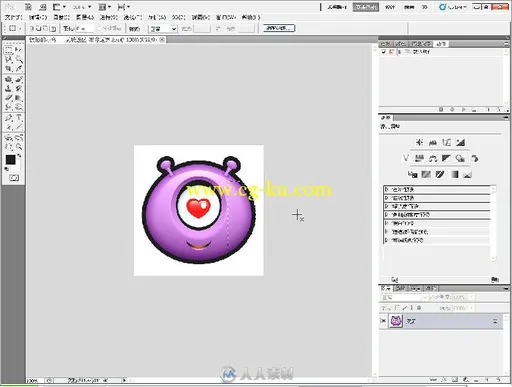This screenshot has height=387, width=512.
Task: Expand the Black & White Presets list
Action: 386,223
